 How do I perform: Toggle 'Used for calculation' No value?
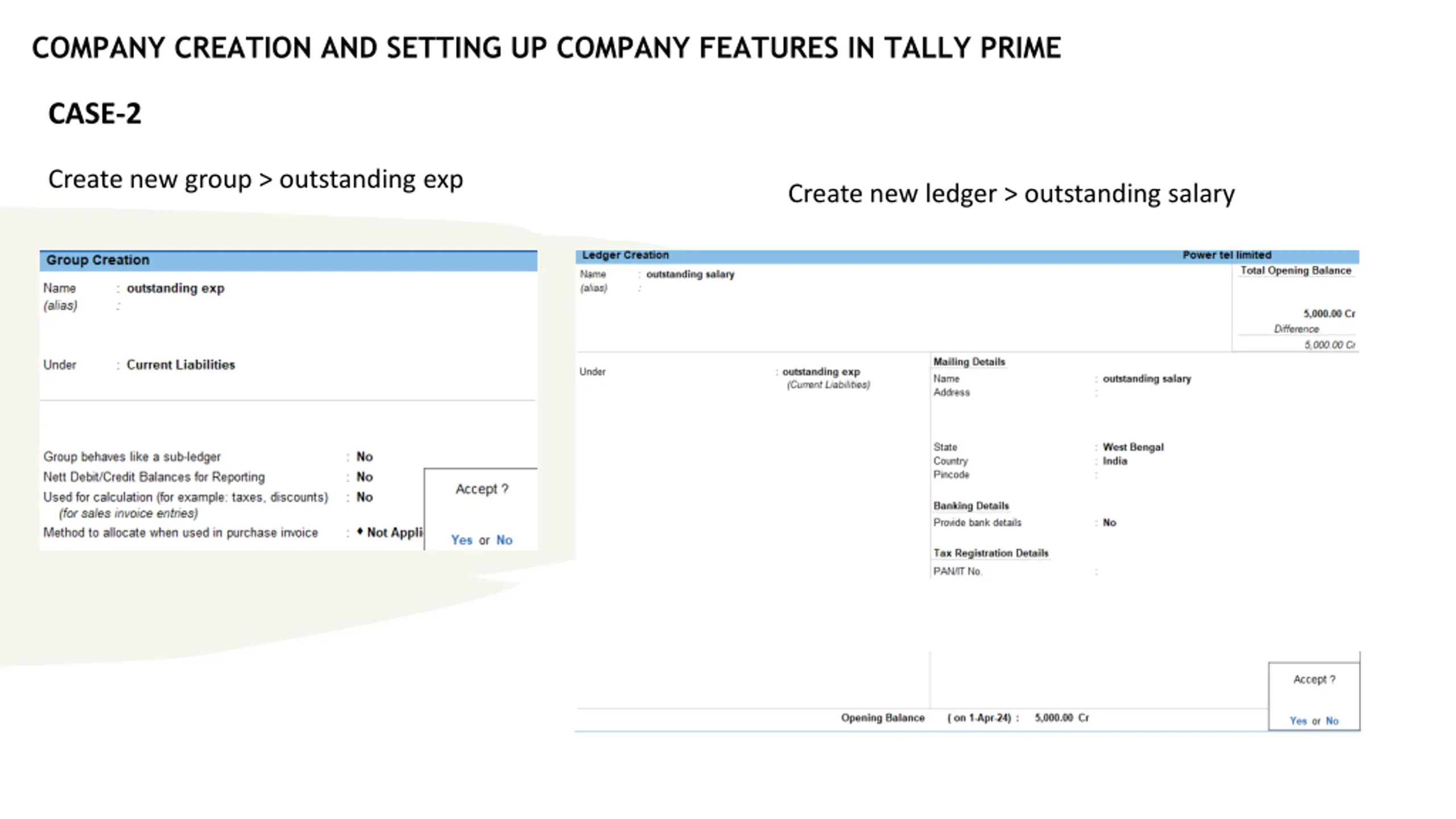point(364,497)
